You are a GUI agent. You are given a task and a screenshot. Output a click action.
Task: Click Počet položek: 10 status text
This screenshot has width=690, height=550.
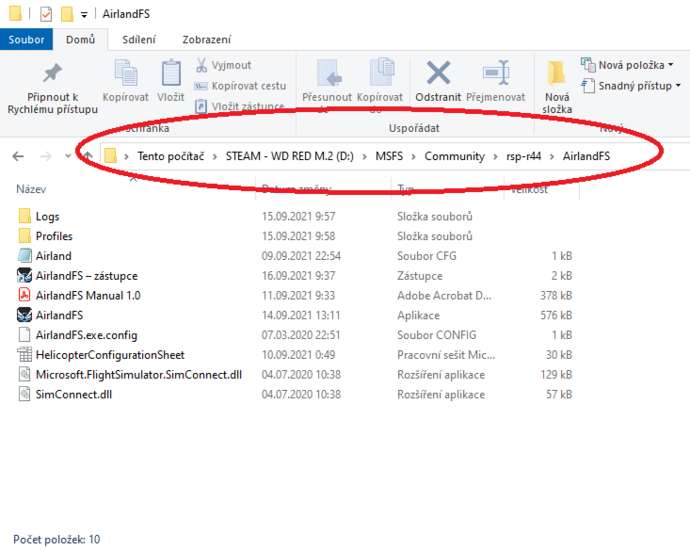click(x=57, y=539)
